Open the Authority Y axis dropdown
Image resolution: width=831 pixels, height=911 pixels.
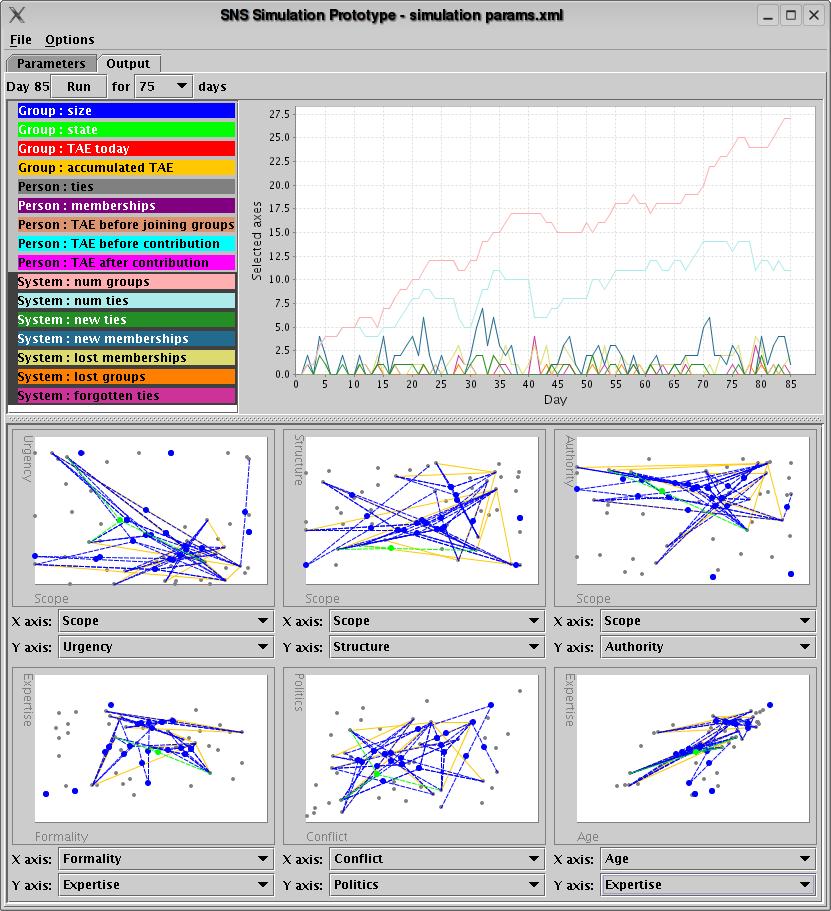coord(708,647)
